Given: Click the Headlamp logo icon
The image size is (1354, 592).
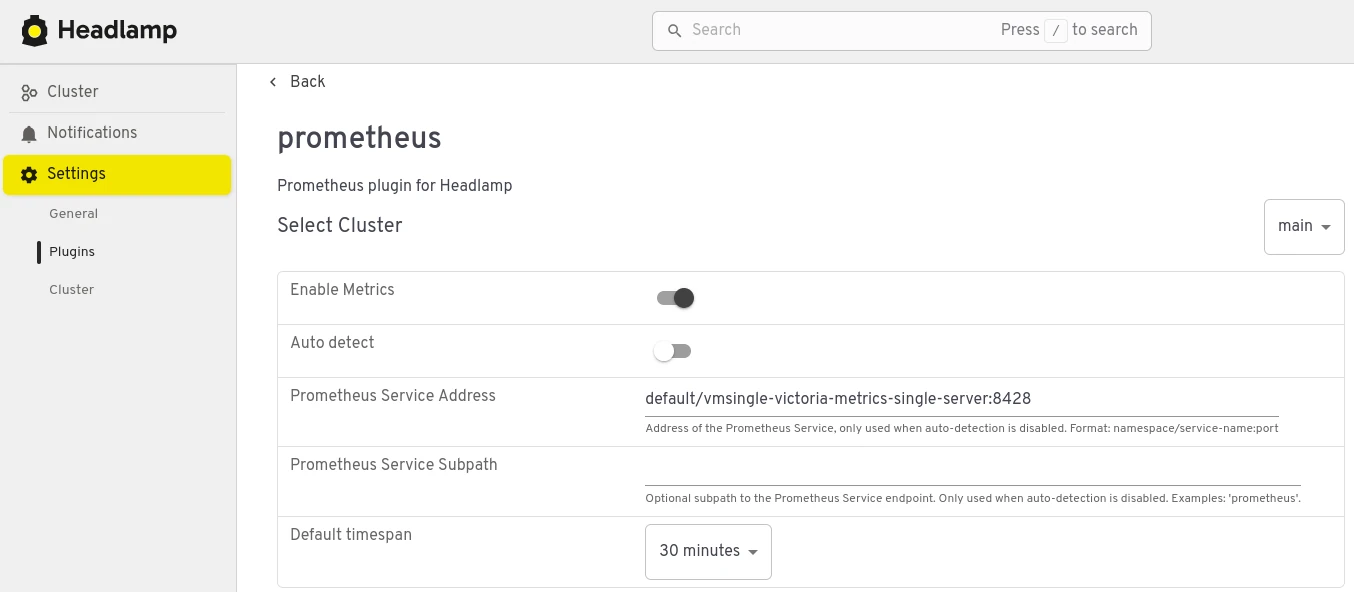Looking at the screenshot, I should [34, 30].
